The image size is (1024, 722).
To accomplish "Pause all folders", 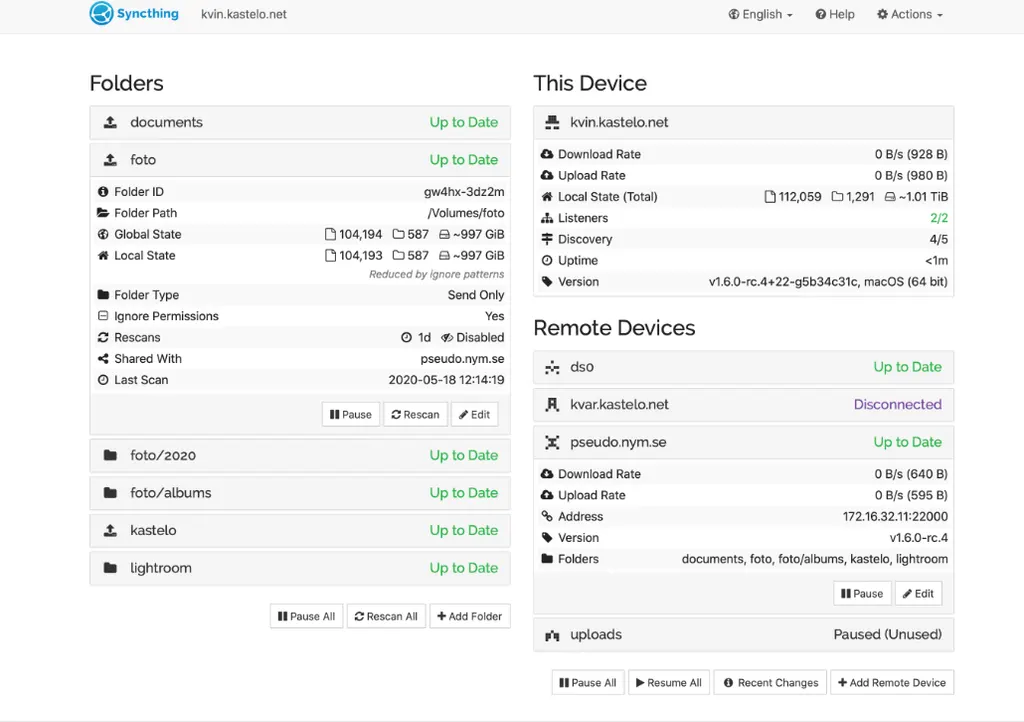I will pos(306,616).
